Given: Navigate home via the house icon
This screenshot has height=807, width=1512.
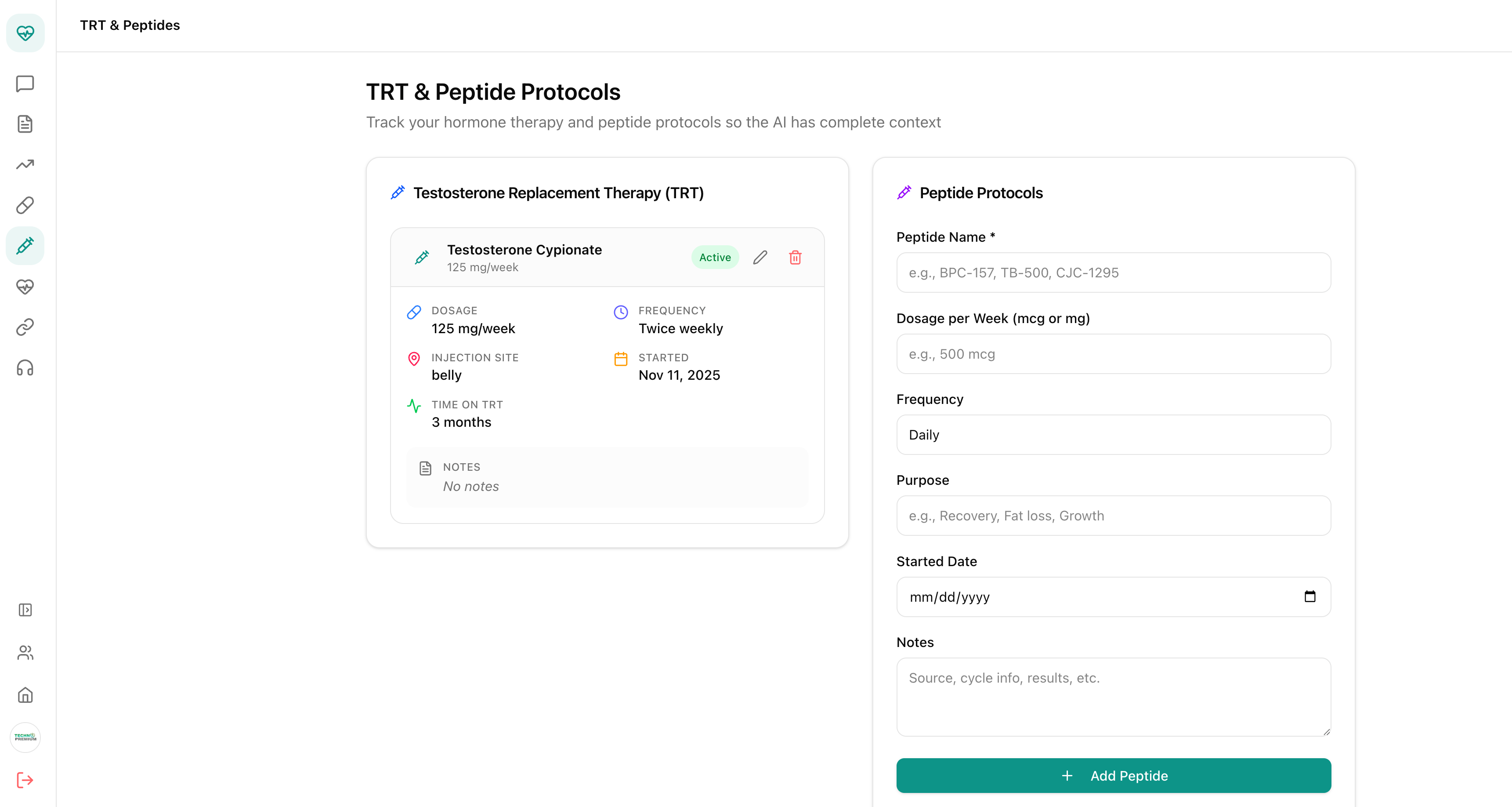Looking at the screenshot, I should click(25, 695).
